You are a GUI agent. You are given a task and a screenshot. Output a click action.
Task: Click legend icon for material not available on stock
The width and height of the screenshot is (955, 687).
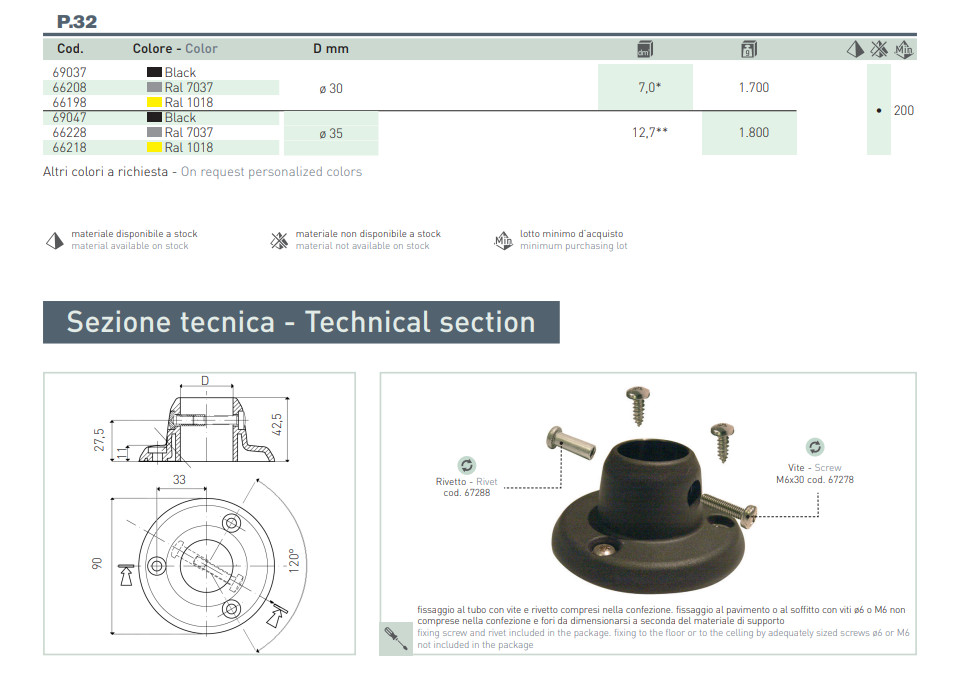279,241
